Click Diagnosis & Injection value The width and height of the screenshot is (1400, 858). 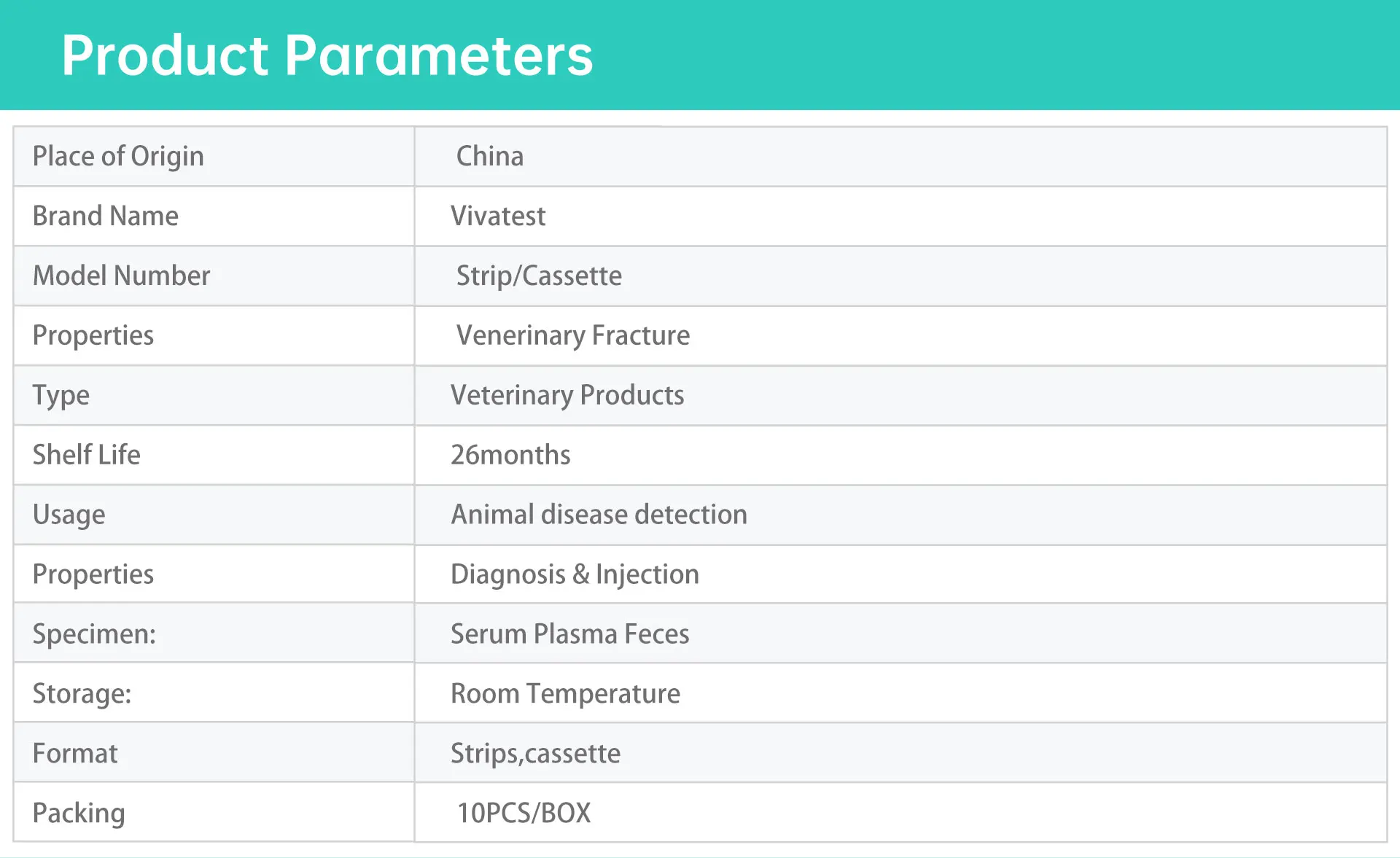pyautogui.click(x=575, y=574)
